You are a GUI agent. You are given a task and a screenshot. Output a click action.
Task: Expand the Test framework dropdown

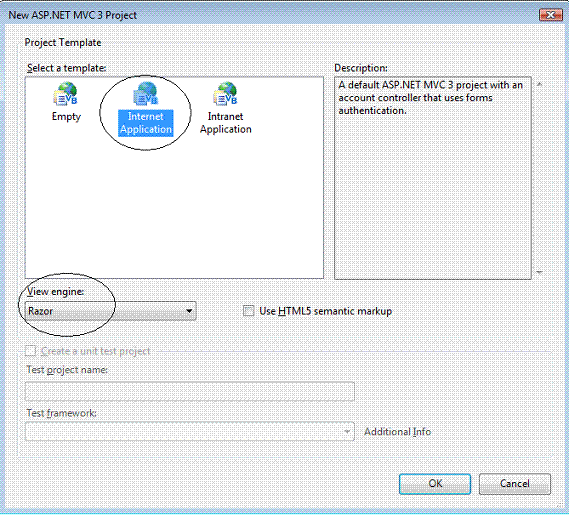pyautogui.click(x=189, y=431)
